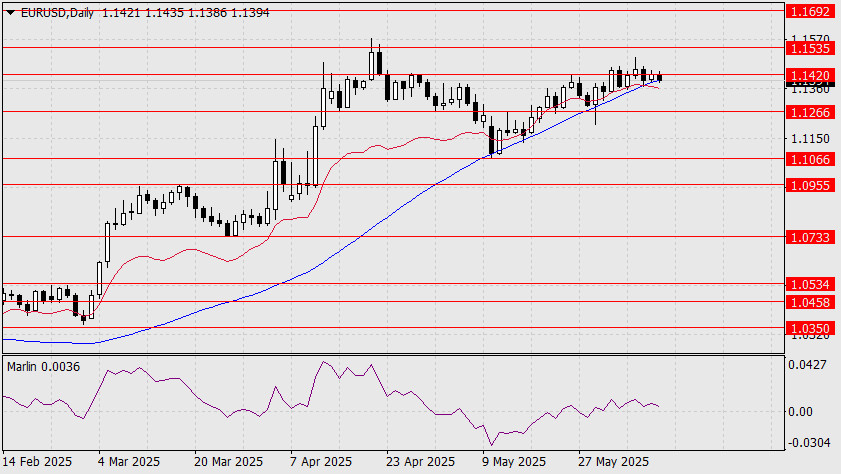Viewport: 841px width, 474px height.
Task: Click the EURUSD,Daily chart title text
Action: 57,13
